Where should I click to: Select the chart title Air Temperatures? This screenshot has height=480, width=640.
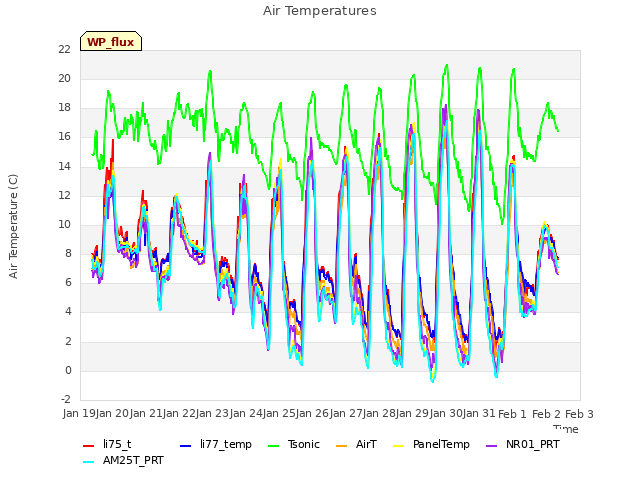(x=320, y=11)
